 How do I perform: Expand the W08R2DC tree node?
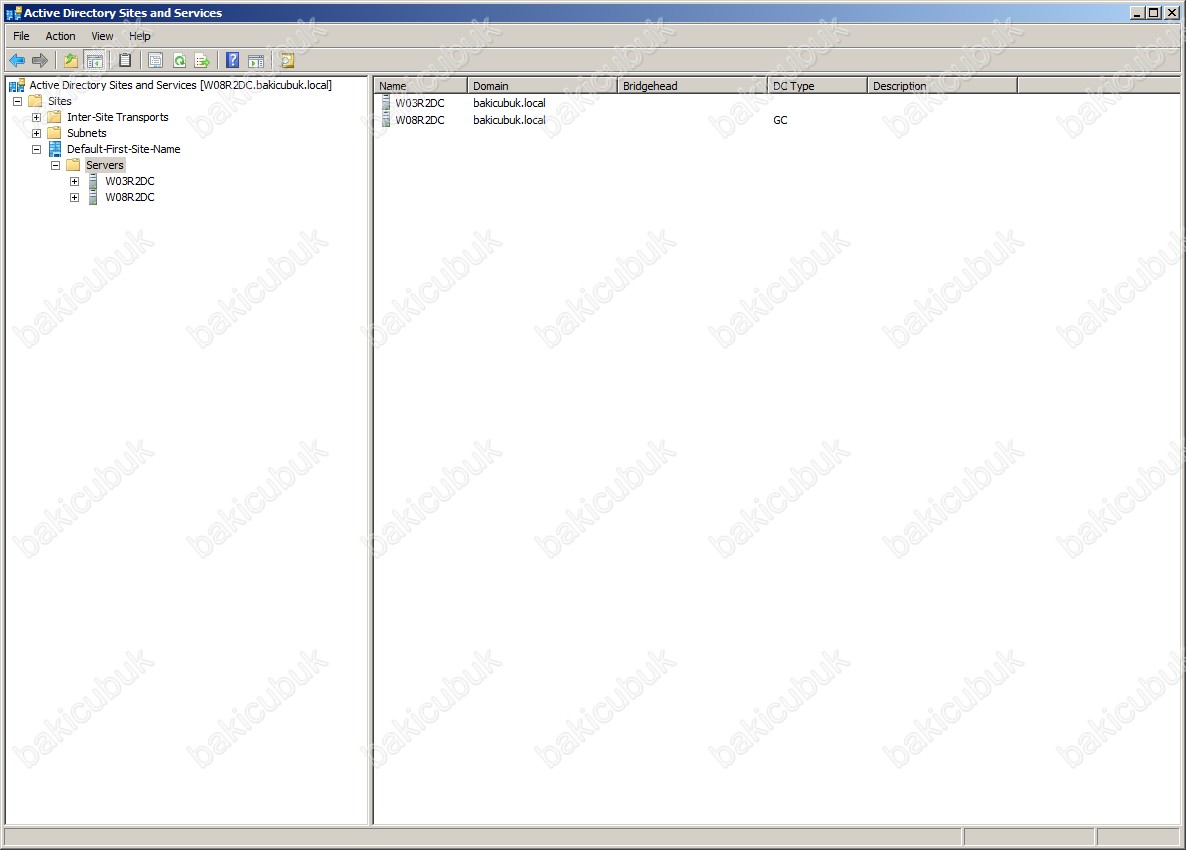pyautogui.click(x=74, y=197)
